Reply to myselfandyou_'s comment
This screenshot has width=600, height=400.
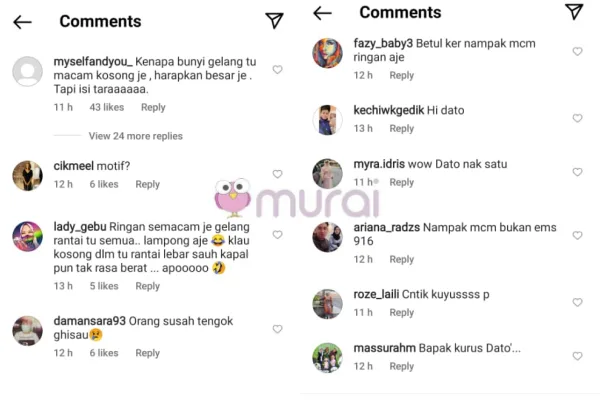pos(153,108)
